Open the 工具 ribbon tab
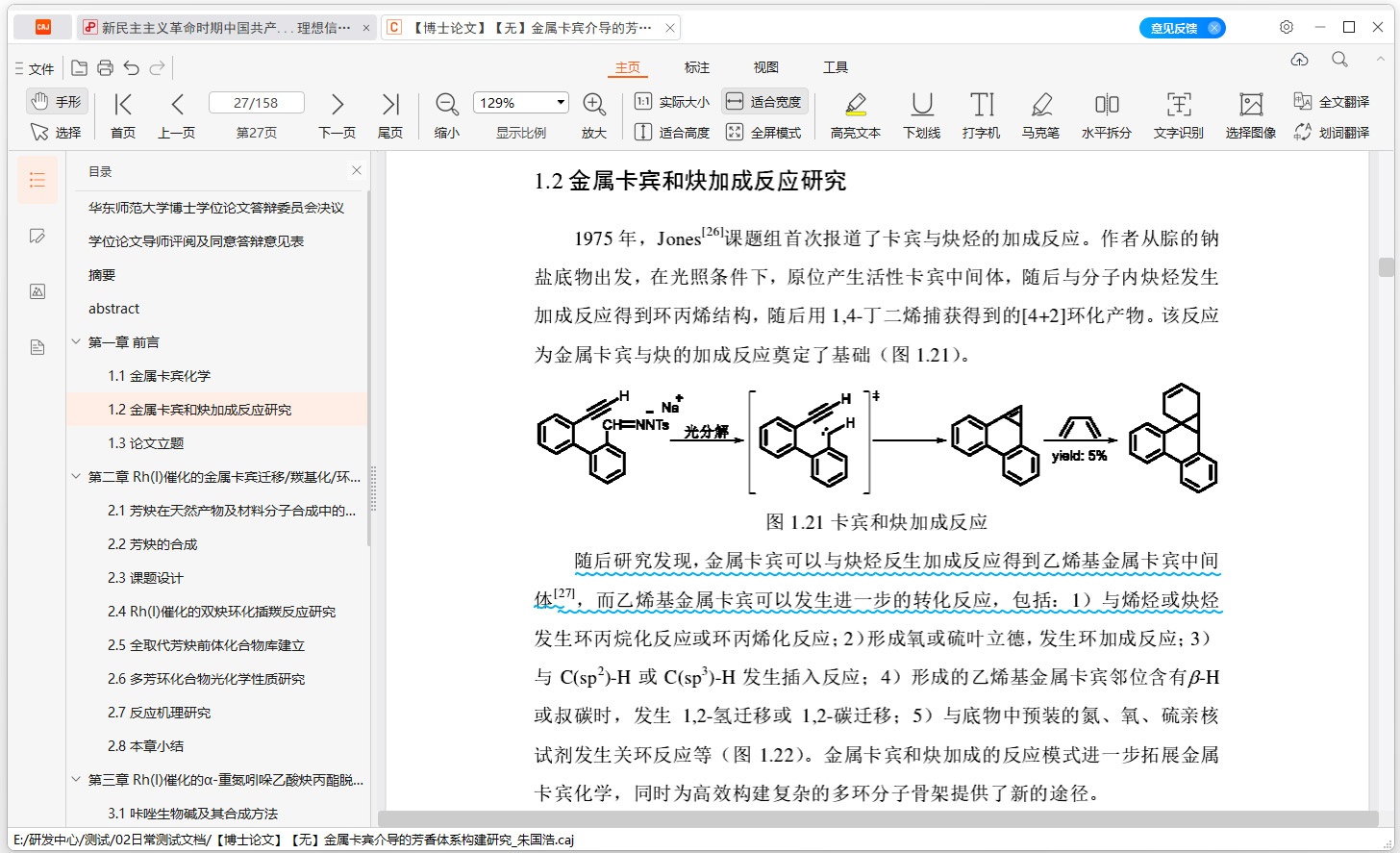Screen dimensions: 1400x853 pos(835,67)
